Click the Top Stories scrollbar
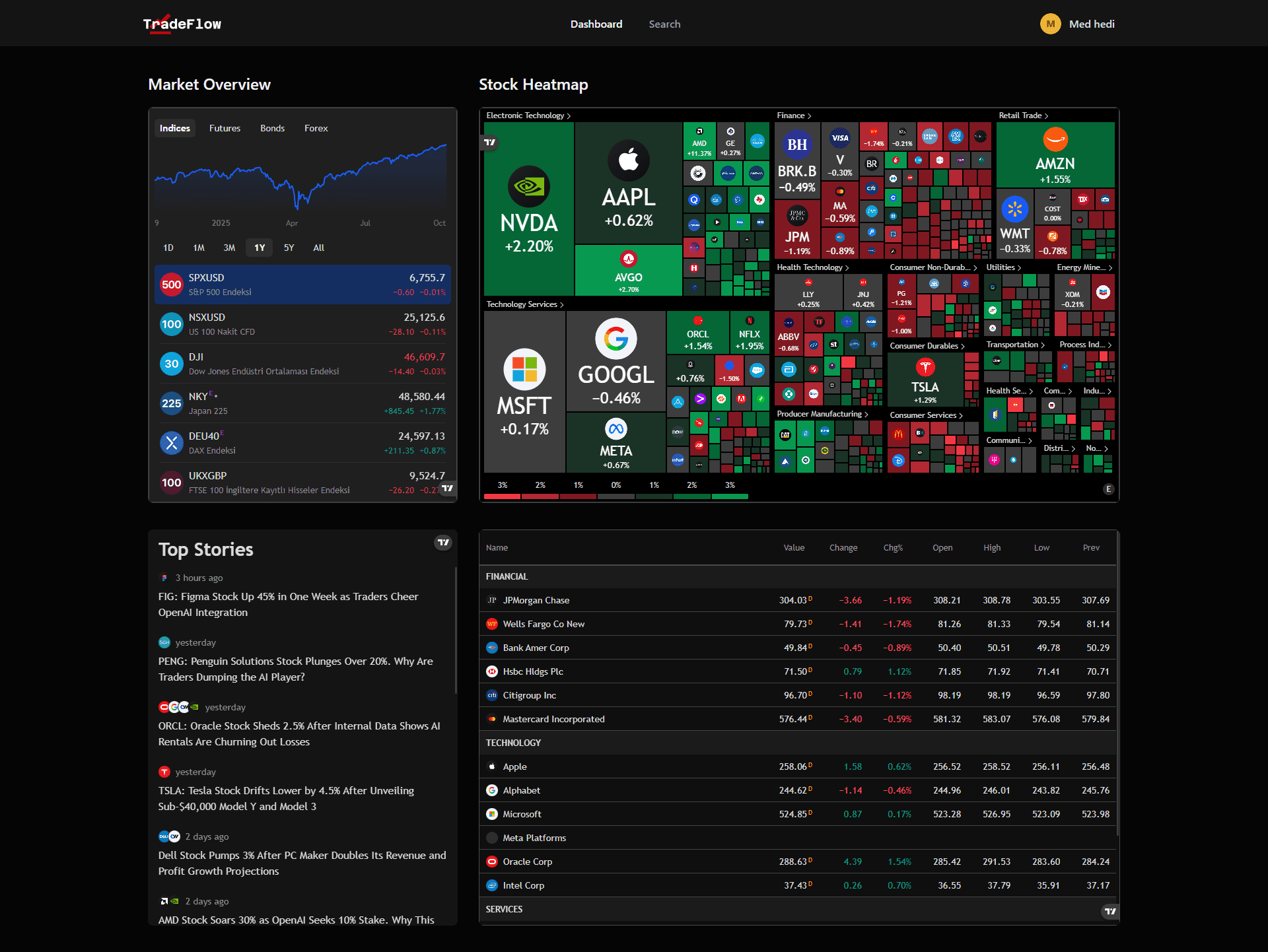Image resolution: width=1268 pixels, height=952 pixels. 456,630
